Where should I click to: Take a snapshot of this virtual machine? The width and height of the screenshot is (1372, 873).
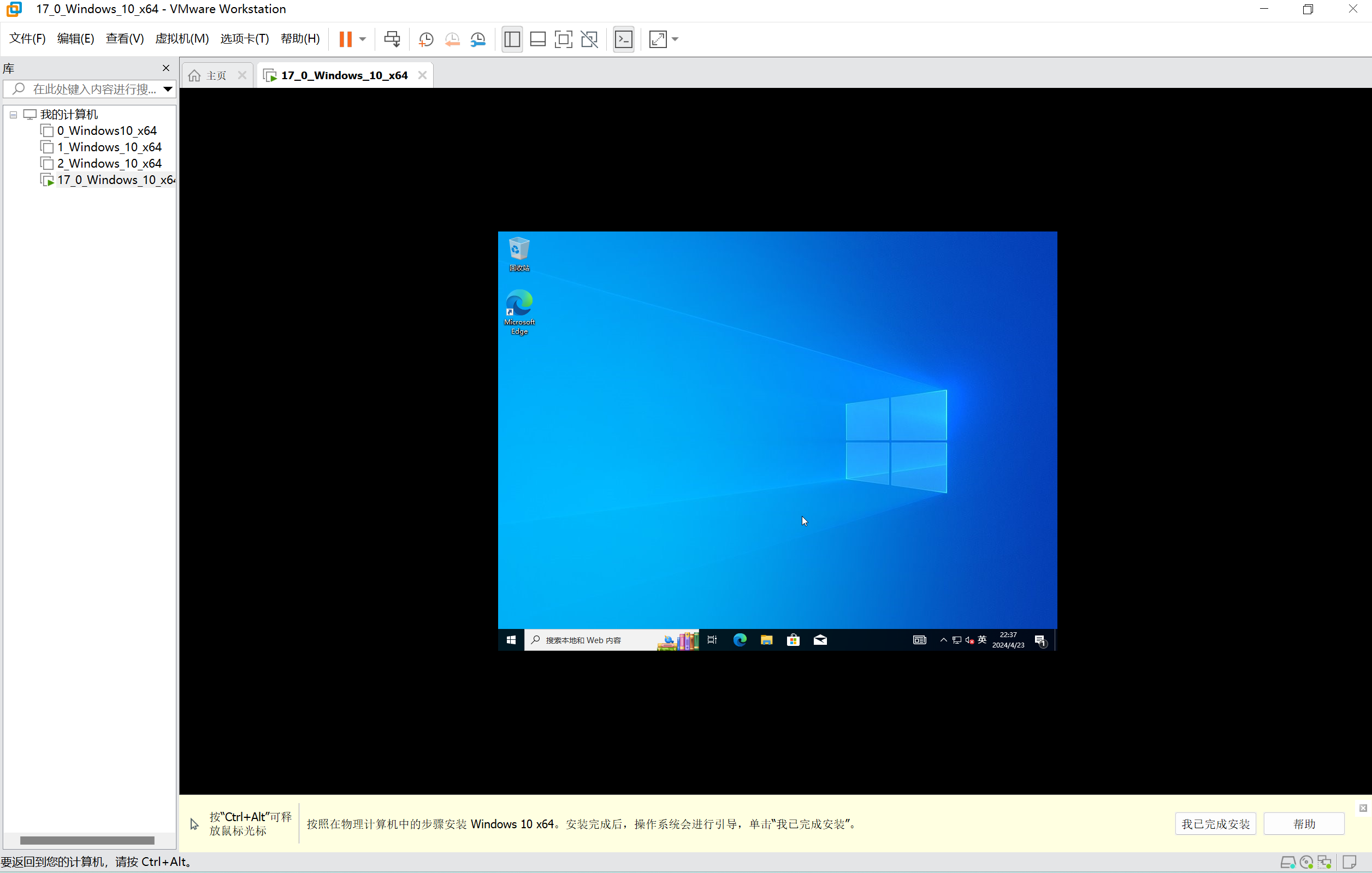point(425,39)
